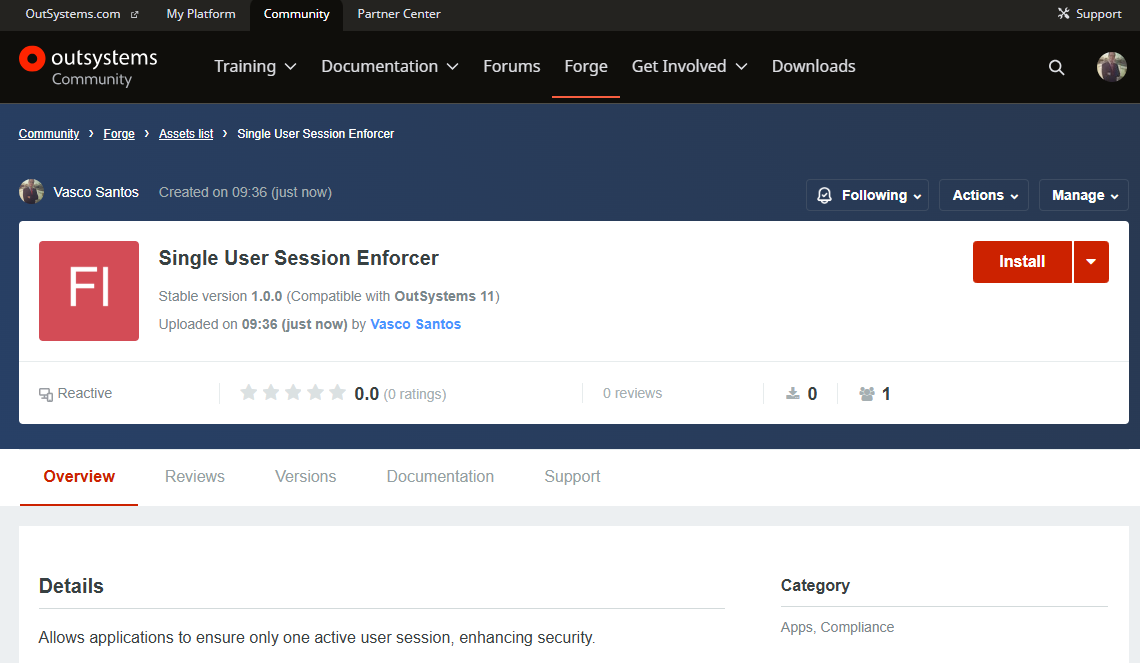Image resolution: width=1140 pixels, height=663 pixels.
Task: Click the Created on 09:36 text
Action: (246, 192)
